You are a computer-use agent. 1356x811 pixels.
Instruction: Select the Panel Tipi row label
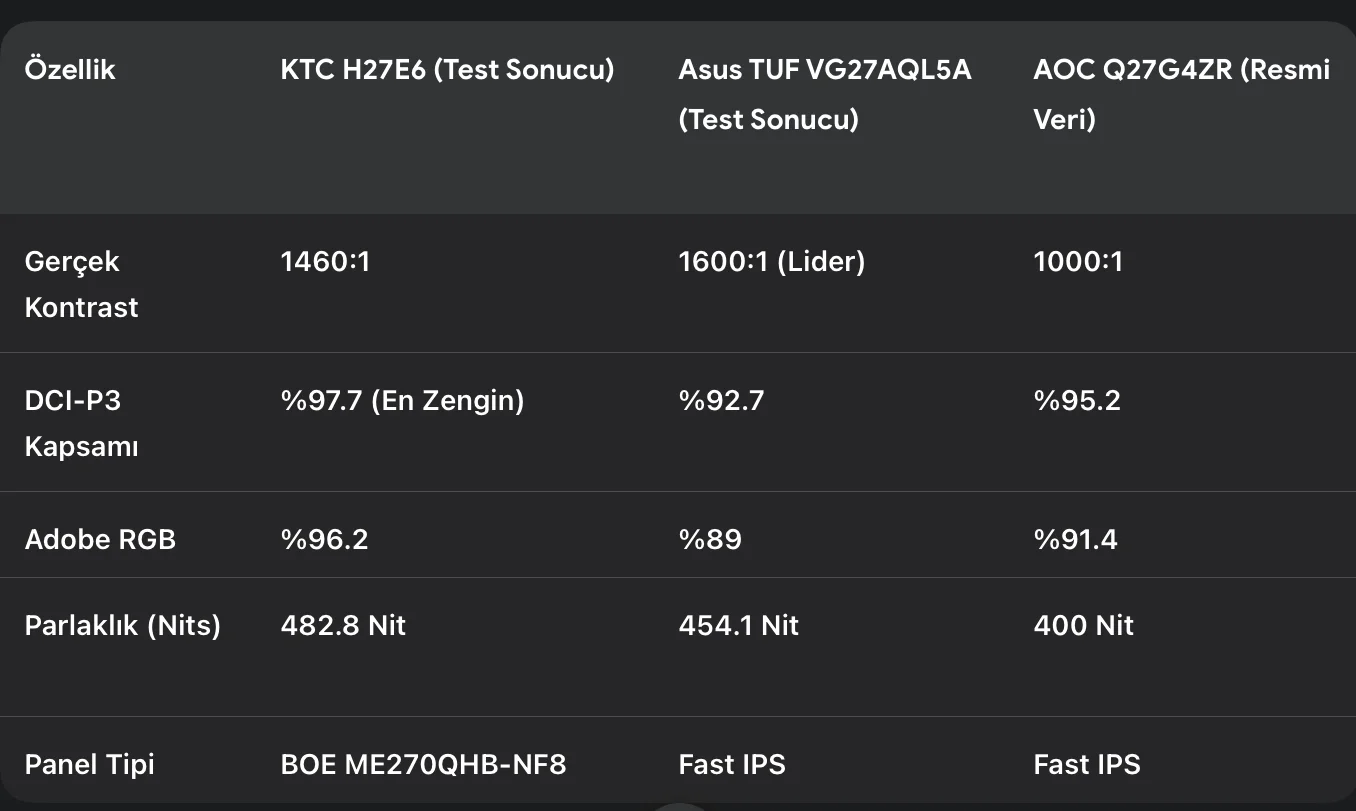pos(89,765)
